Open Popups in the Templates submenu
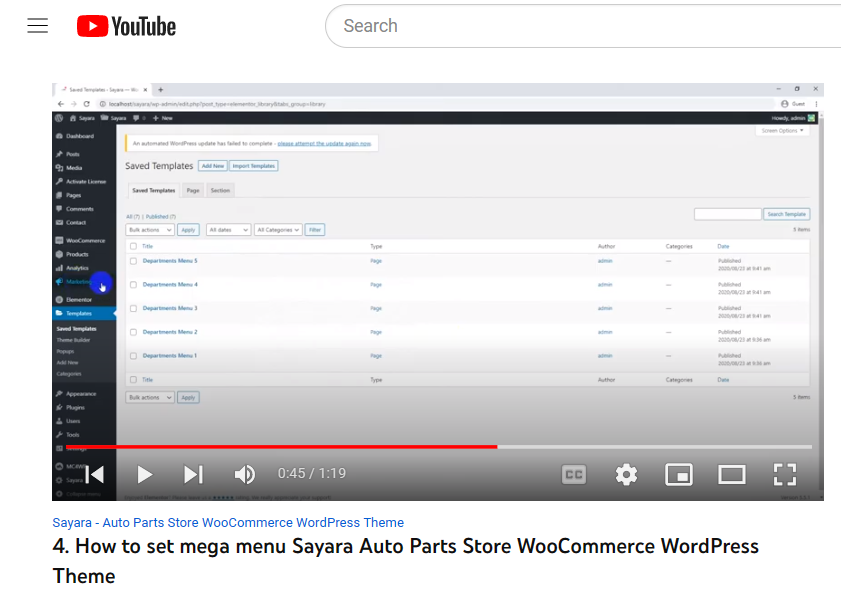This screenshot has width=841, height=594. 65,351
